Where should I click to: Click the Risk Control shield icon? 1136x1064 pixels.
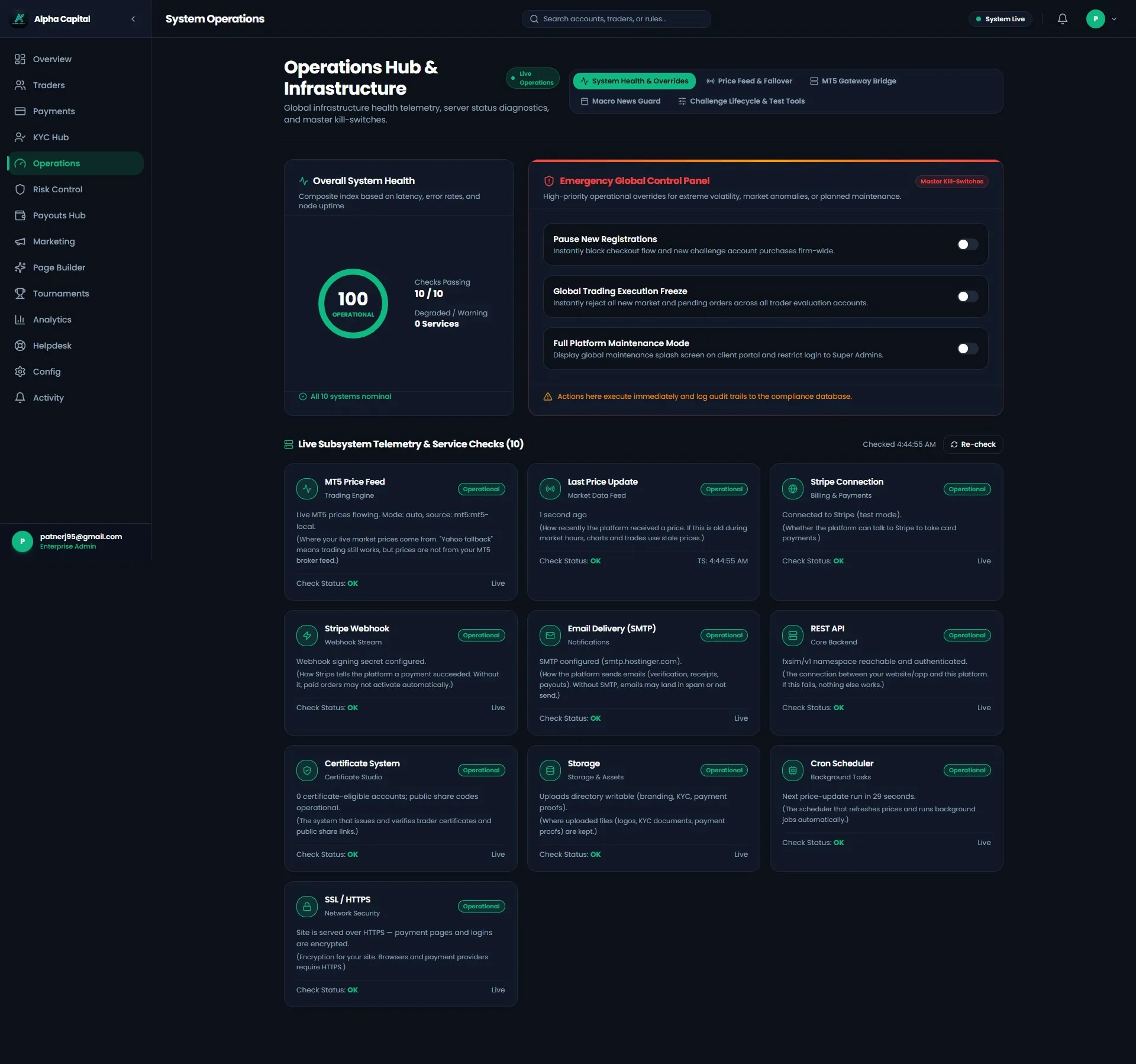(20, 189)
